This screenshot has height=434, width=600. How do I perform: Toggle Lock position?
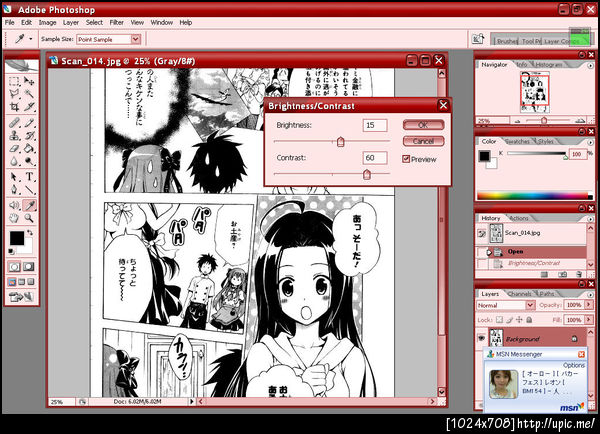coord(519,320)
